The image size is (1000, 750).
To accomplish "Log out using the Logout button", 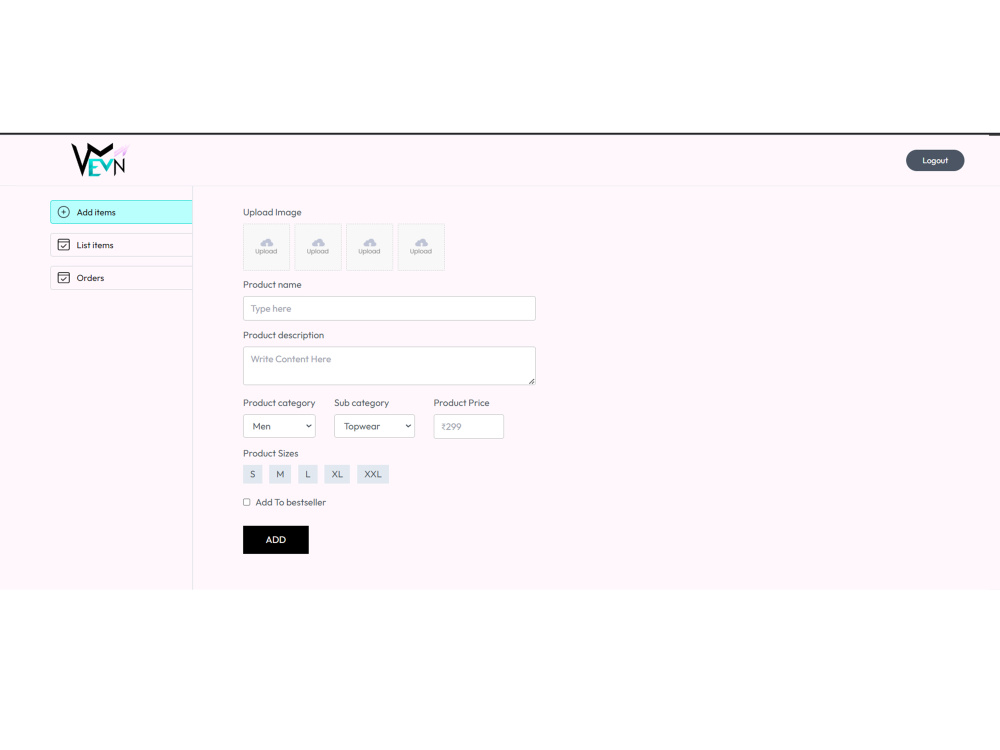I will [x=935, y=161].
